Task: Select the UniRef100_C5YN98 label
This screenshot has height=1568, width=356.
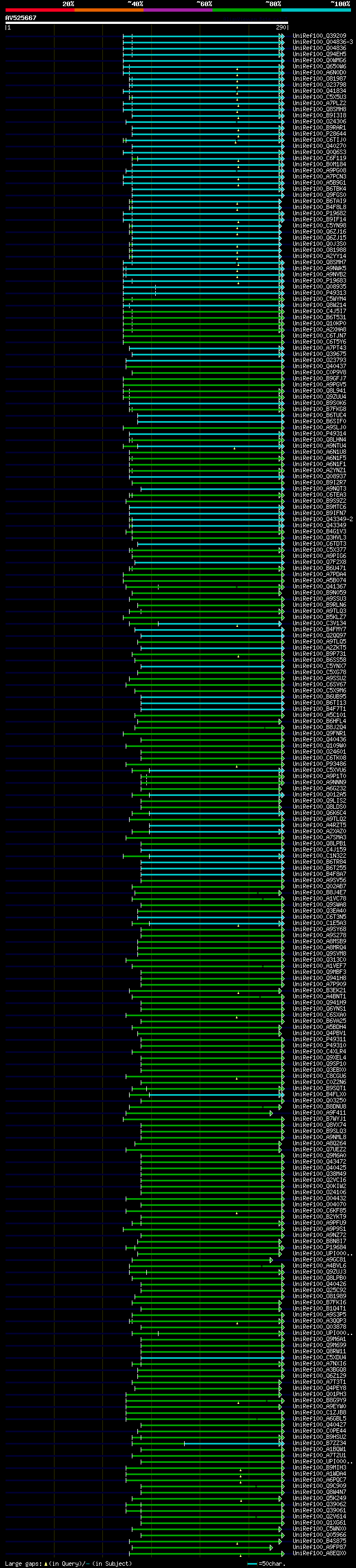Action: point(319,226)
